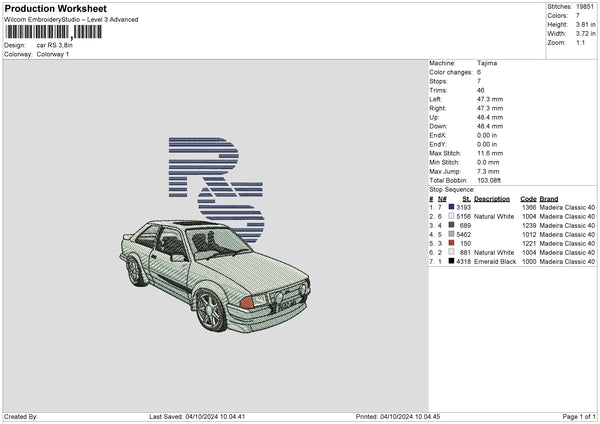The image size is (600, 424).
Task: Click the 'Page 1 of 1' footer text
Action: point(579,417)
